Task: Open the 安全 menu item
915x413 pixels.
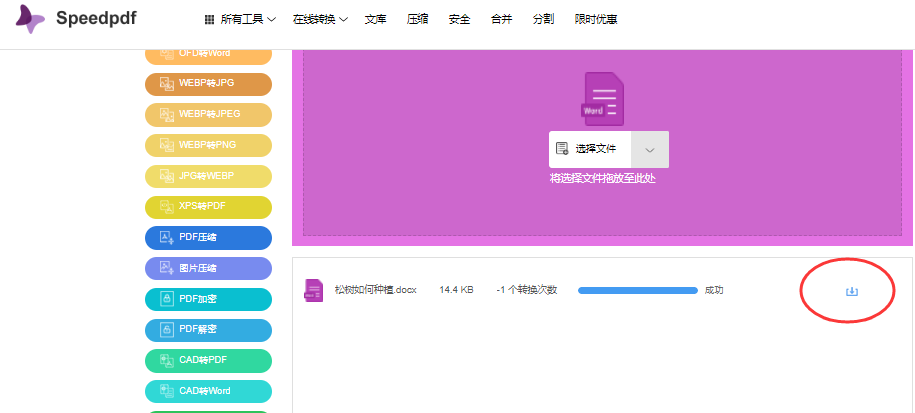Action: point(459,19)
